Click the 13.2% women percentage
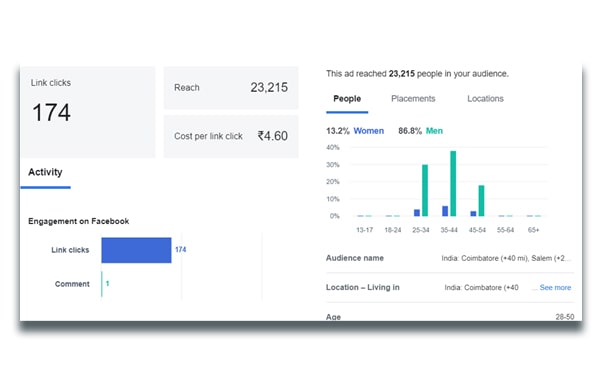Screen dimensions: 602x381 (x=338, y=131)
